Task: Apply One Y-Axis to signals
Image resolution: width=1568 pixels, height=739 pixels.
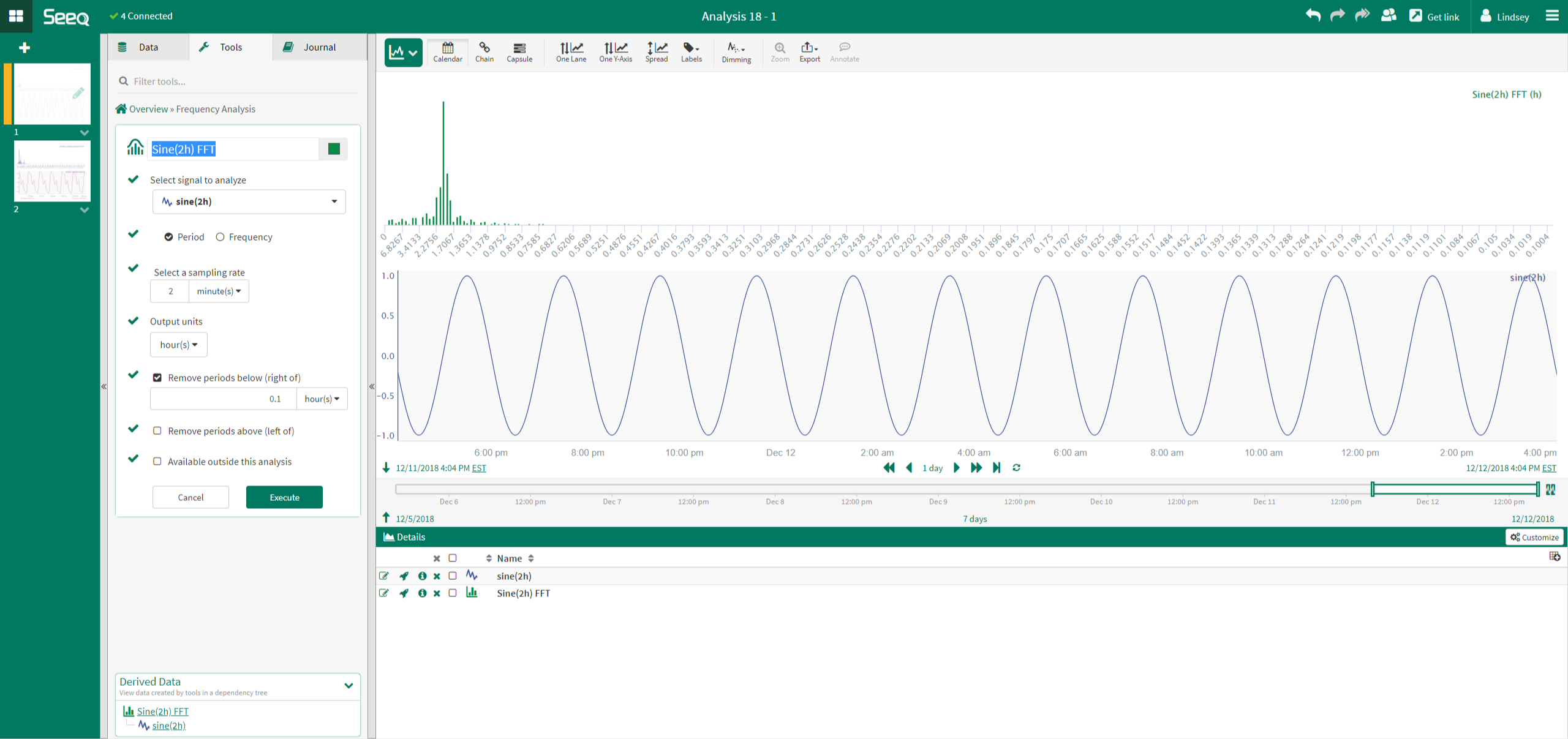Action: (615, 52)
